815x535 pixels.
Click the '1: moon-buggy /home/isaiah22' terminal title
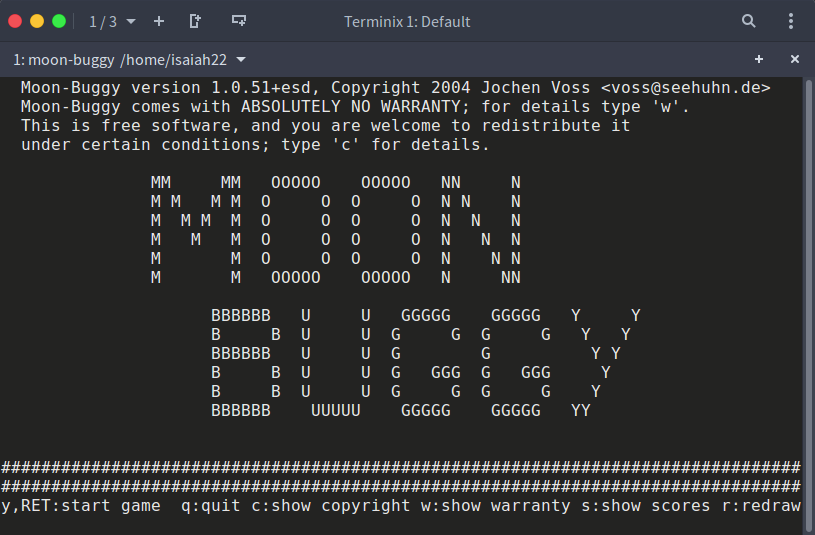120,60
